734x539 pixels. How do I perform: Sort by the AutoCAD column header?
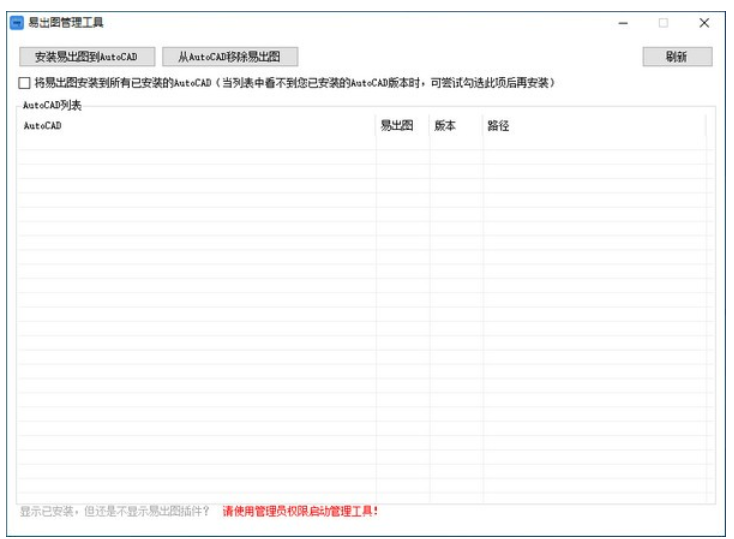click(x=197, y=126)
